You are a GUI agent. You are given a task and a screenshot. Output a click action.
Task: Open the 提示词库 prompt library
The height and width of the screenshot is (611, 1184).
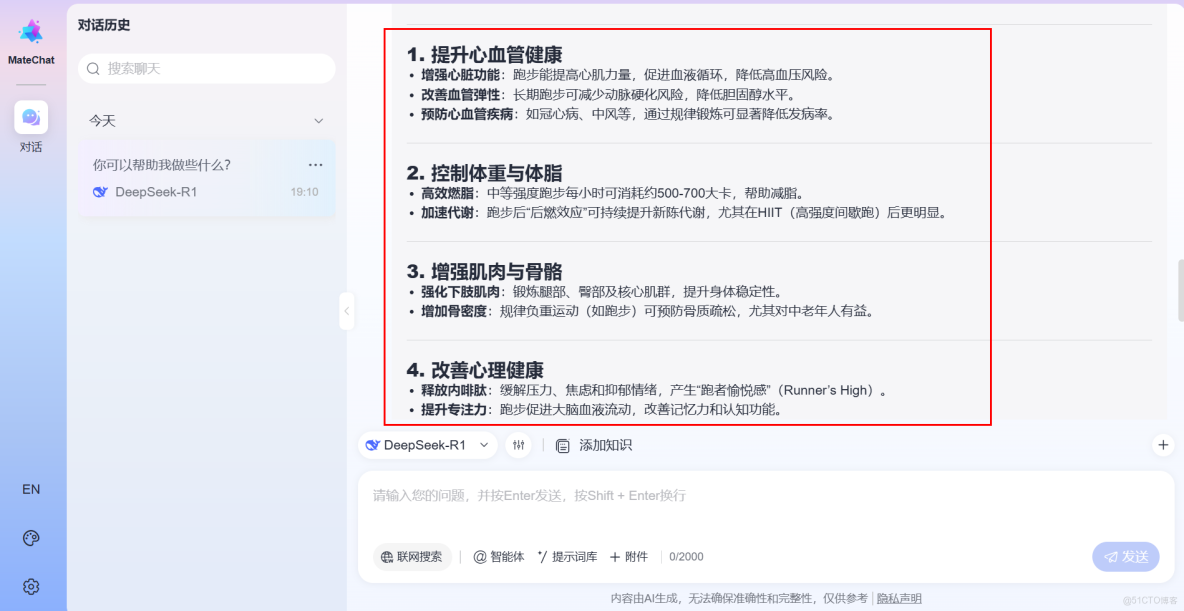568,556
